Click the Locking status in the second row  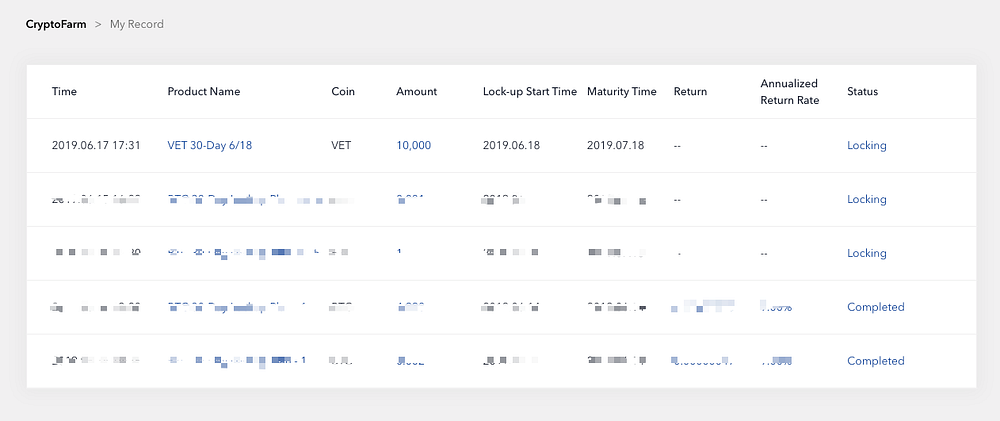pos(867,200)
